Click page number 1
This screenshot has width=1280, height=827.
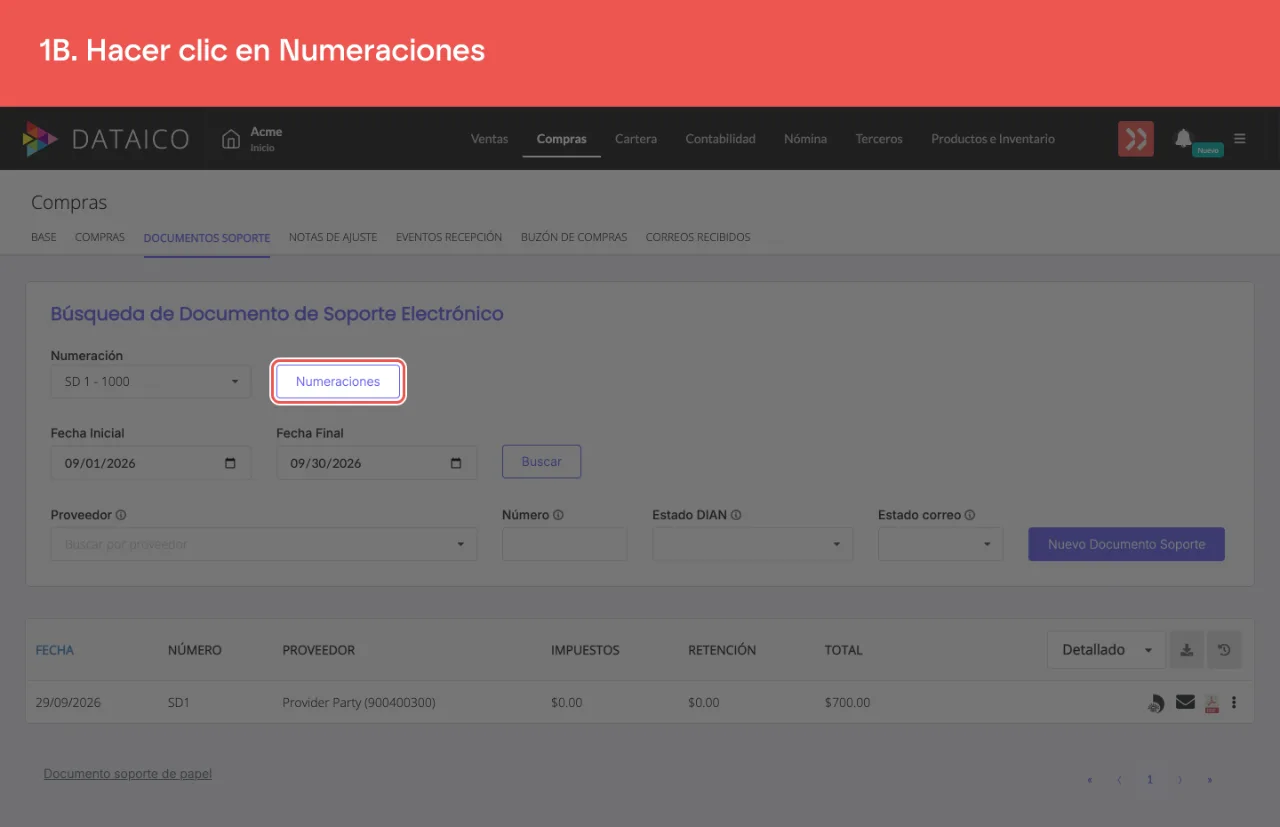coord(1150,780)
